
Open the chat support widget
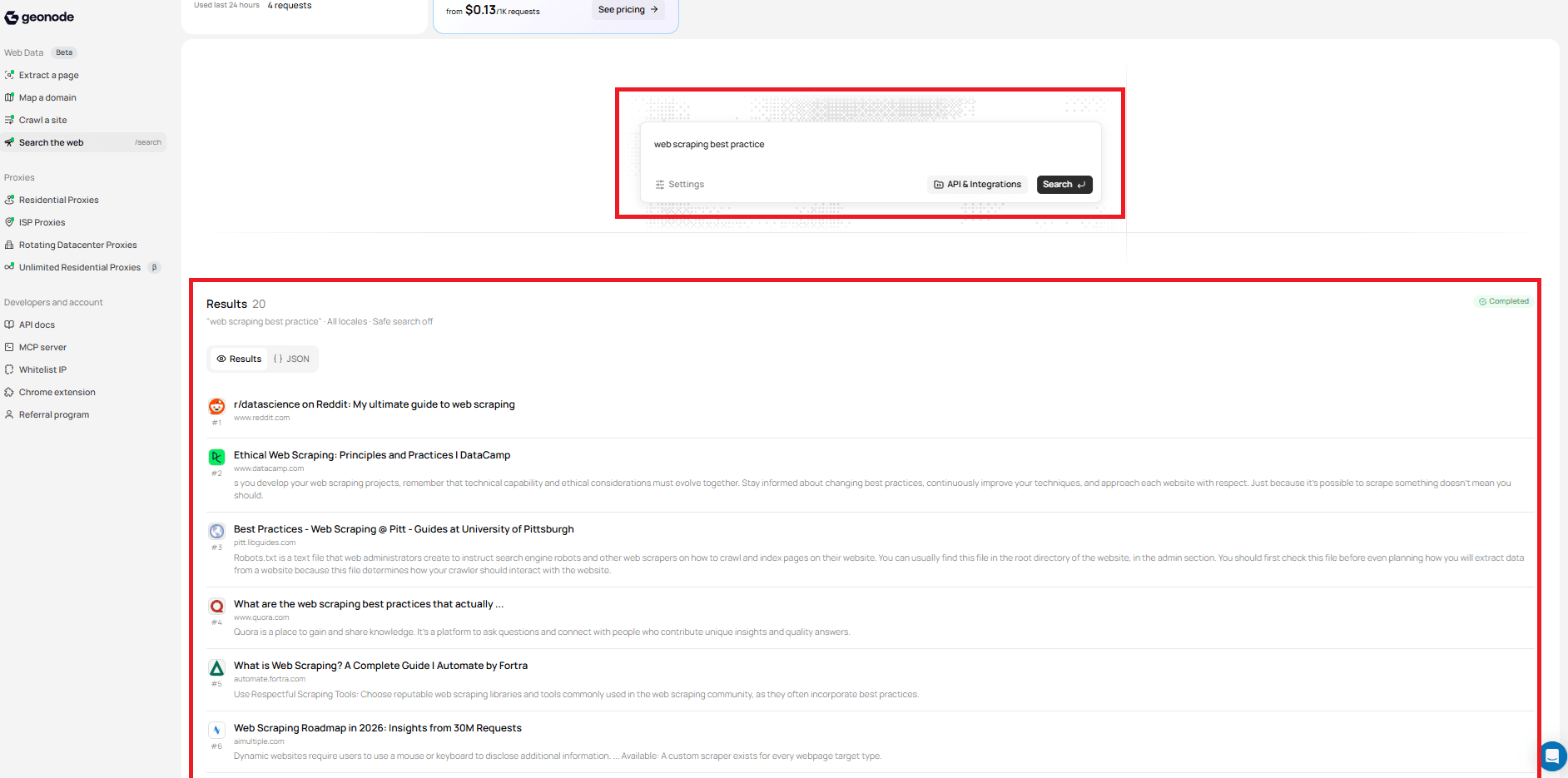1552,756
